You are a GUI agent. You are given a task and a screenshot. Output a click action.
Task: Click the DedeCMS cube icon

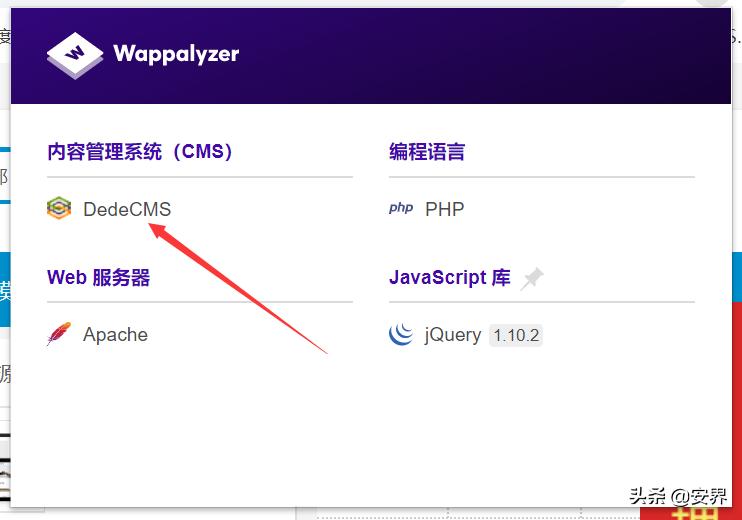59,208
